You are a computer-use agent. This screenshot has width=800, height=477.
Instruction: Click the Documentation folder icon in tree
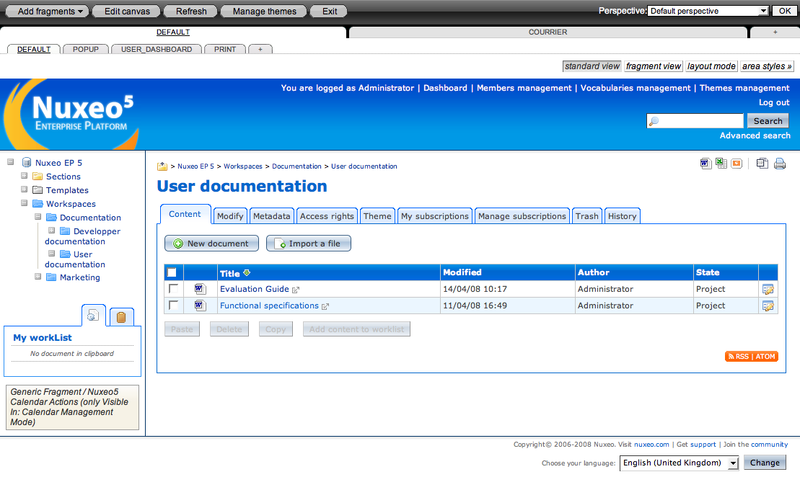coord(51,217)
